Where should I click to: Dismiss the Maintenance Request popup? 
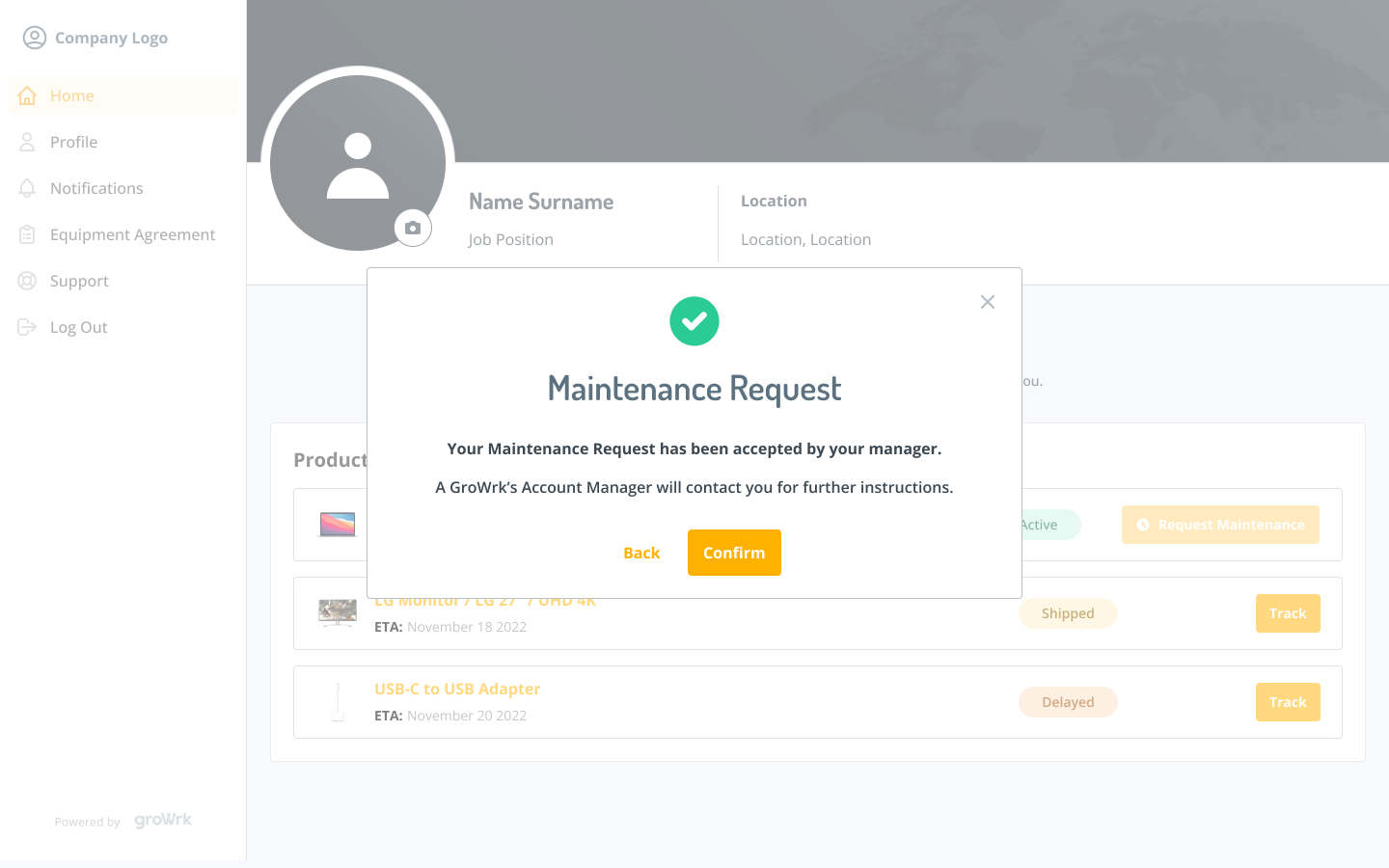pos(987,302)
